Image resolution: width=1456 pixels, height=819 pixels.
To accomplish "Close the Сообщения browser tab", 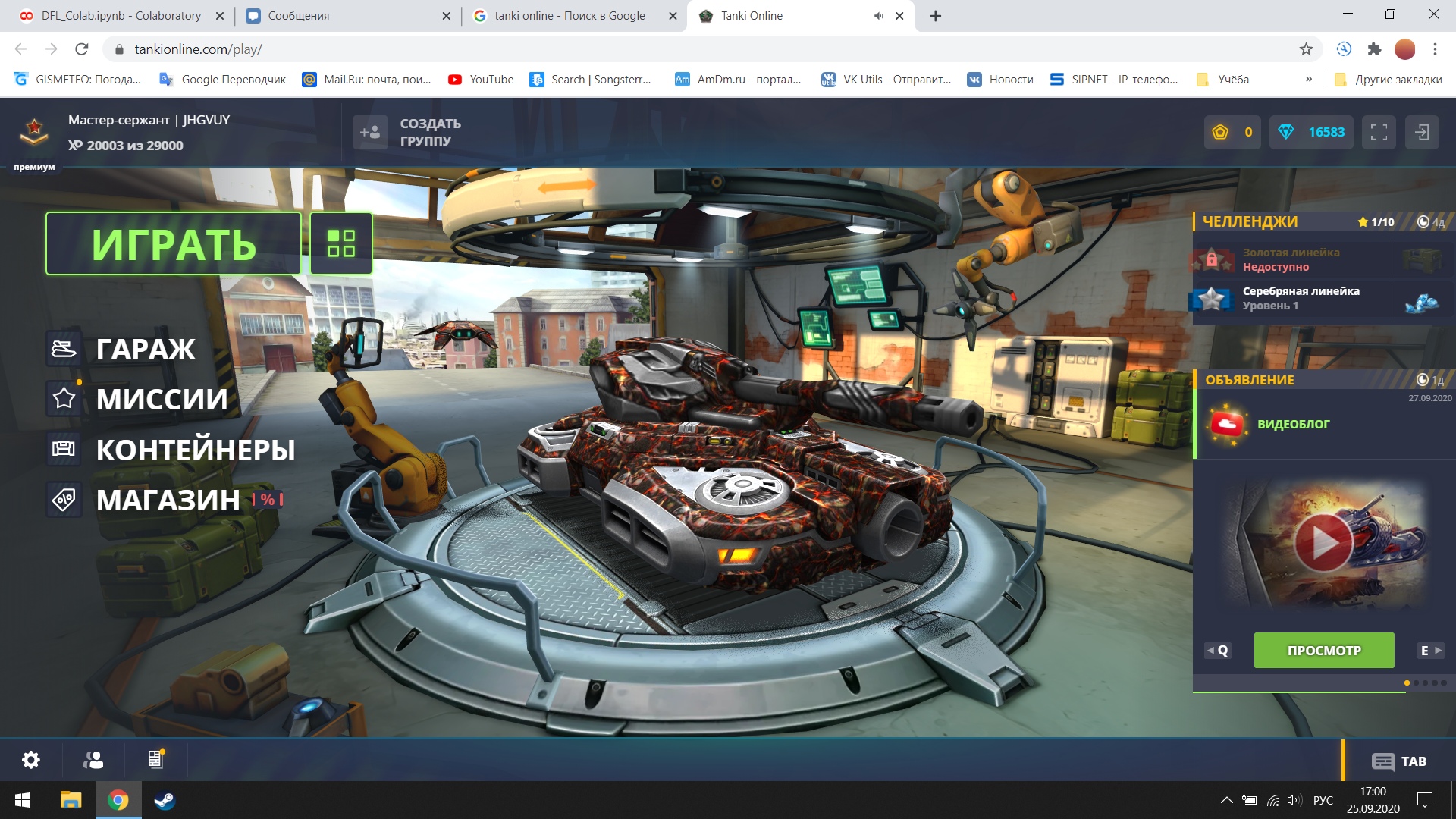I will [x=446, y=16].
